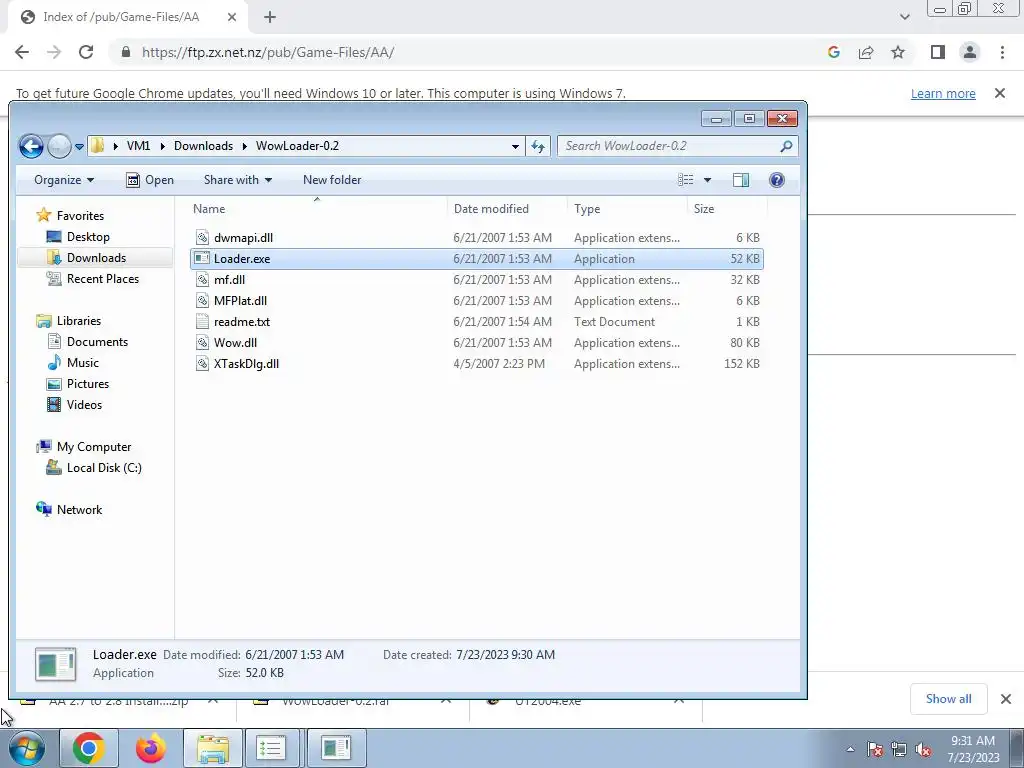Select XTaskDlg.dll file
The image size is (1024, 768).
(477, 364)
